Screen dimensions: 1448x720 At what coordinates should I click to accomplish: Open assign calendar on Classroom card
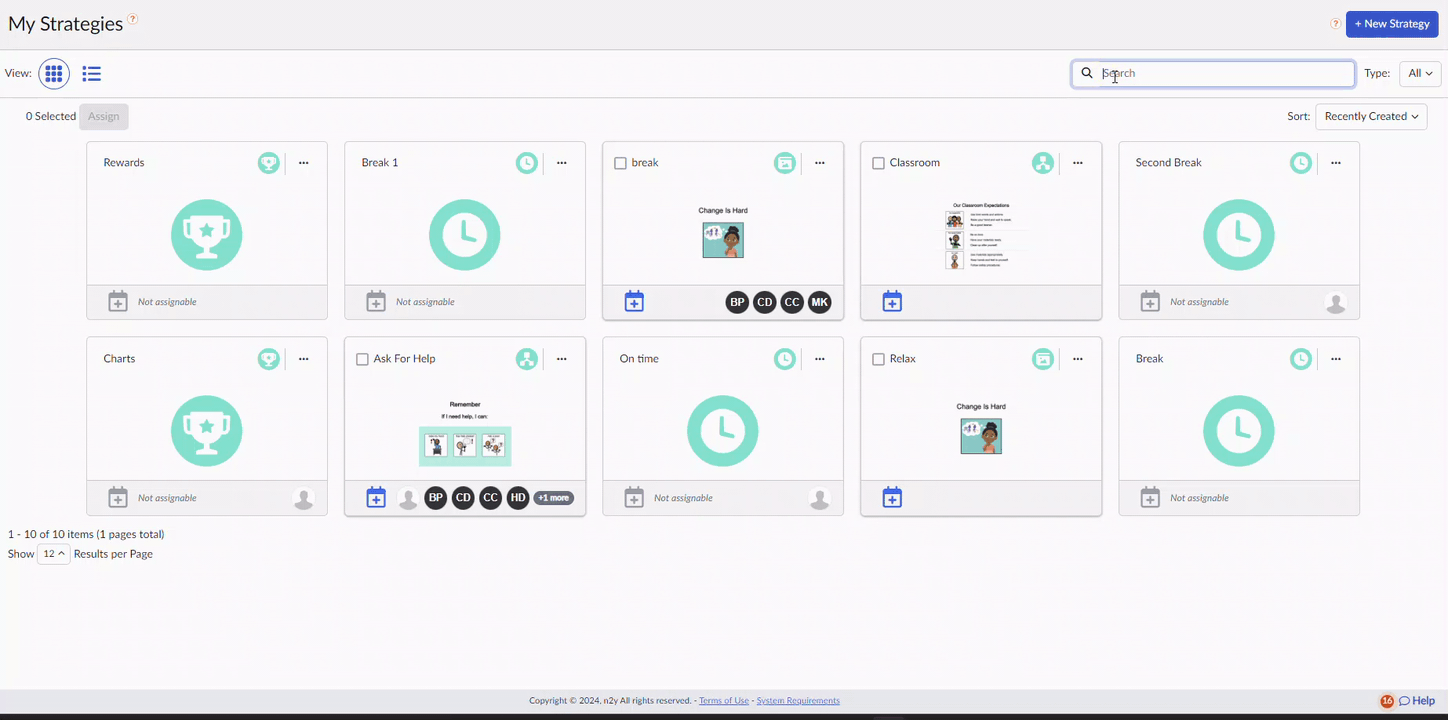point(892,301)
